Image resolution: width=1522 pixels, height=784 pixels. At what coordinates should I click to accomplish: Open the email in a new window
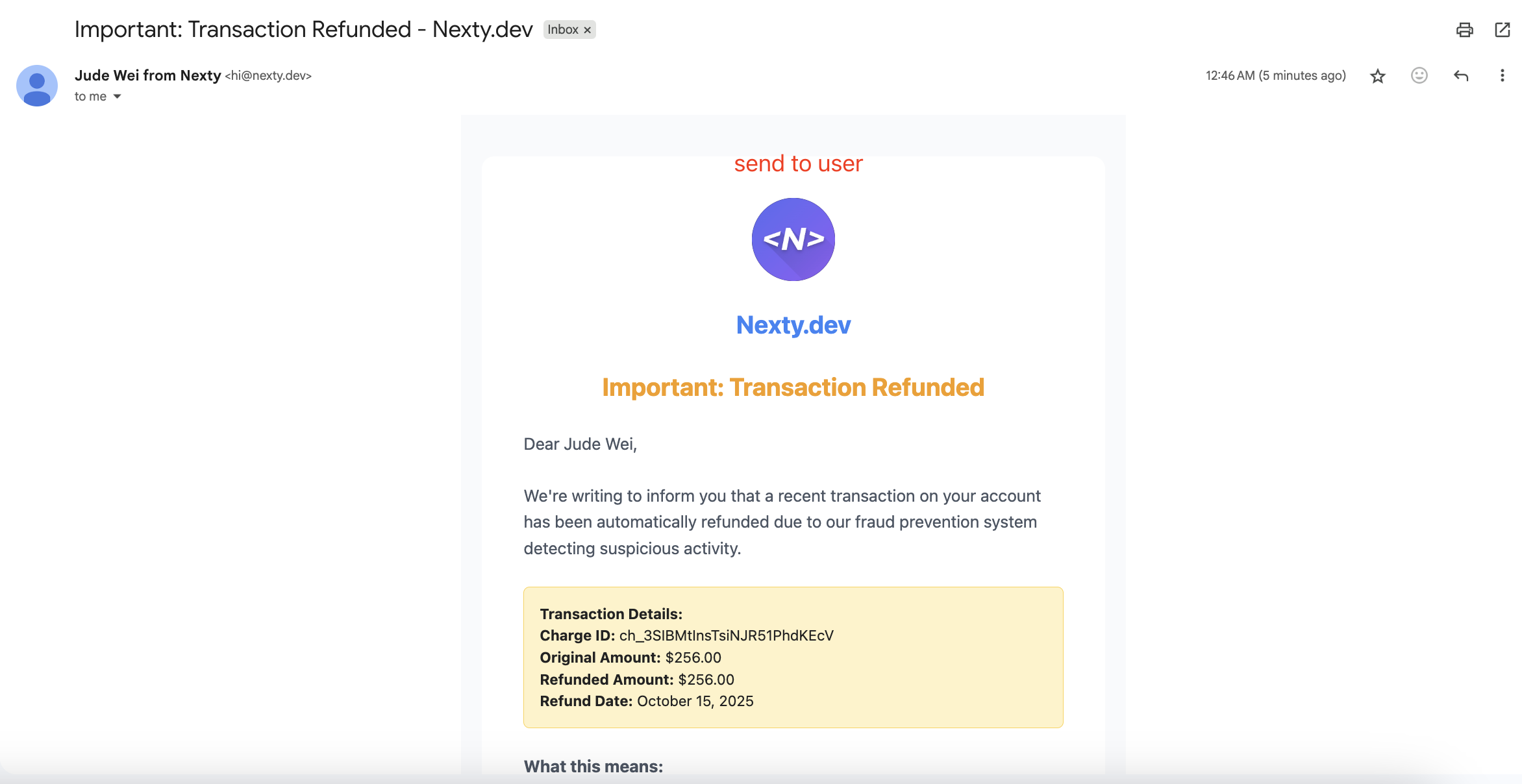(x=1502, y=30)
